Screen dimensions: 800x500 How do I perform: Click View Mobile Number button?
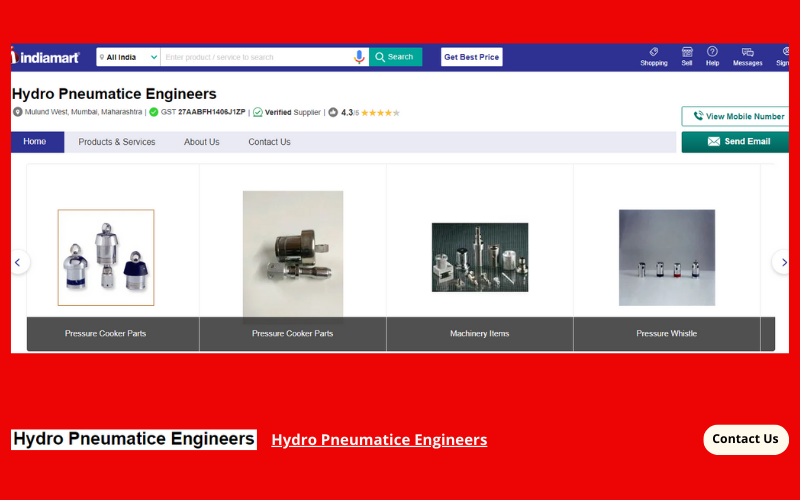[x=735, y=116]
